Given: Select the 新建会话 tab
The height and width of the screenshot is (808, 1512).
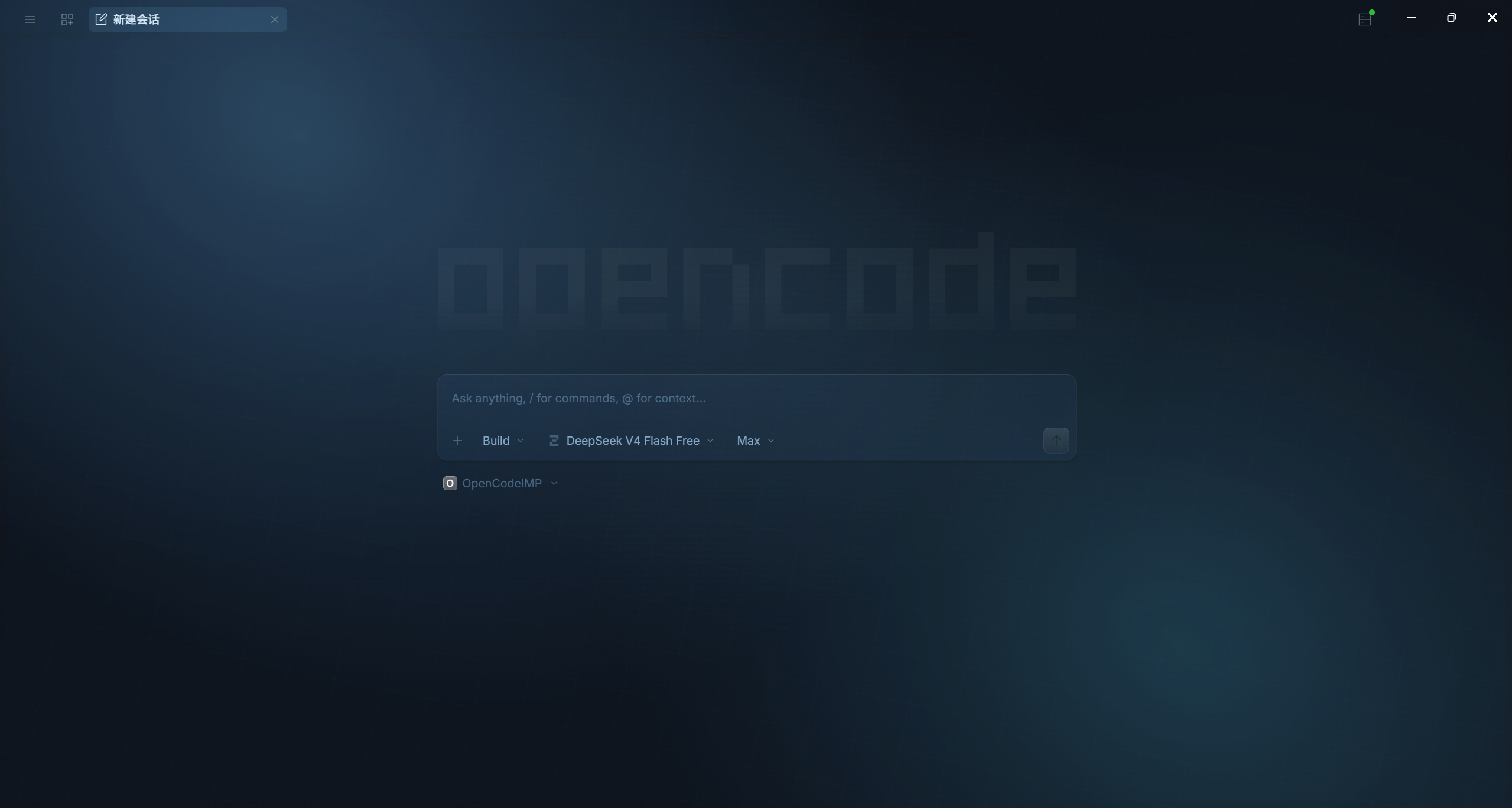Looking at the screenshot, I should [187, 19].
